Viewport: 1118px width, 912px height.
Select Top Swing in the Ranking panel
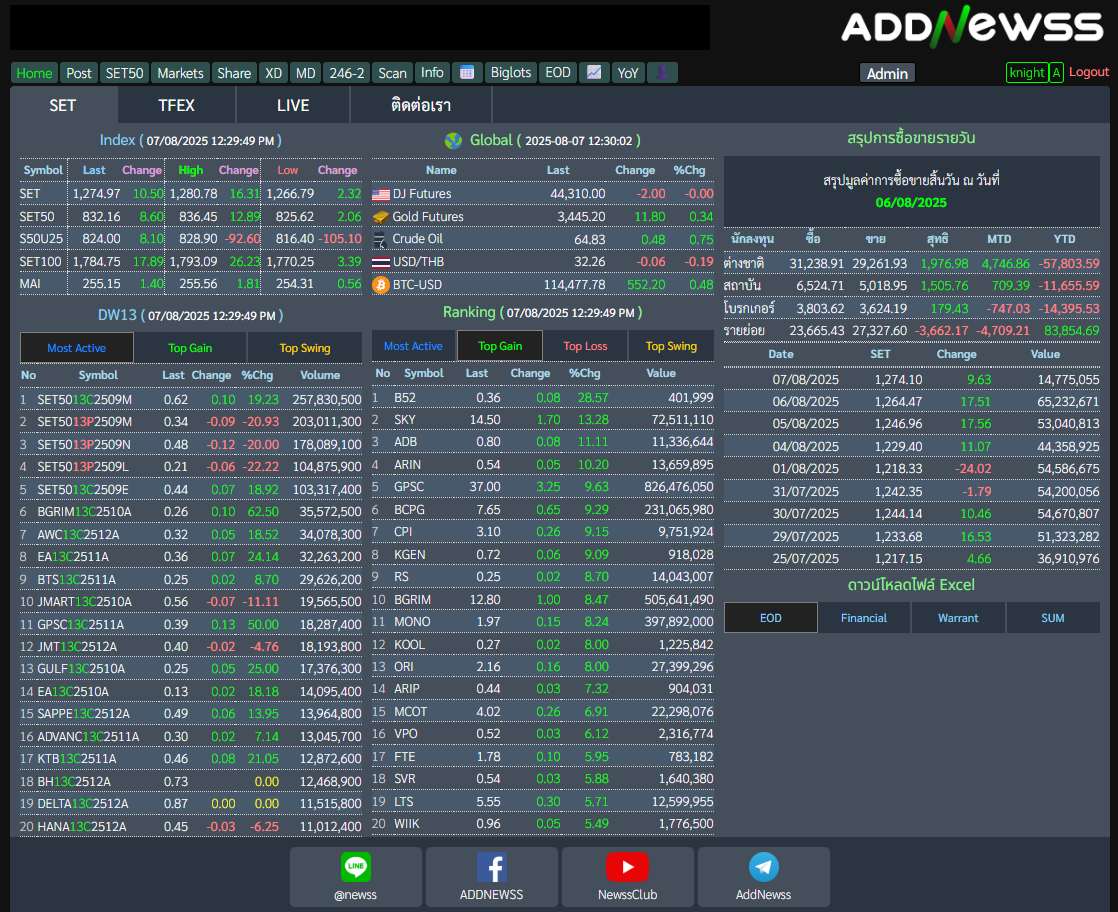[x=671, y=346]
